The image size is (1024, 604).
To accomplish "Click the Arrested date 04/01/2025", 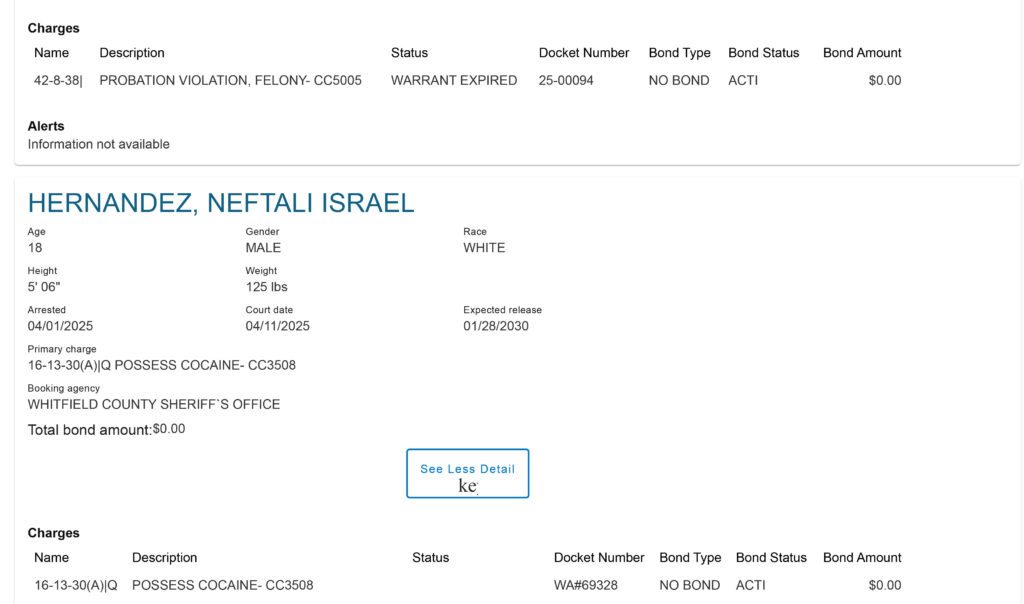I will click(x=60, y=326).
